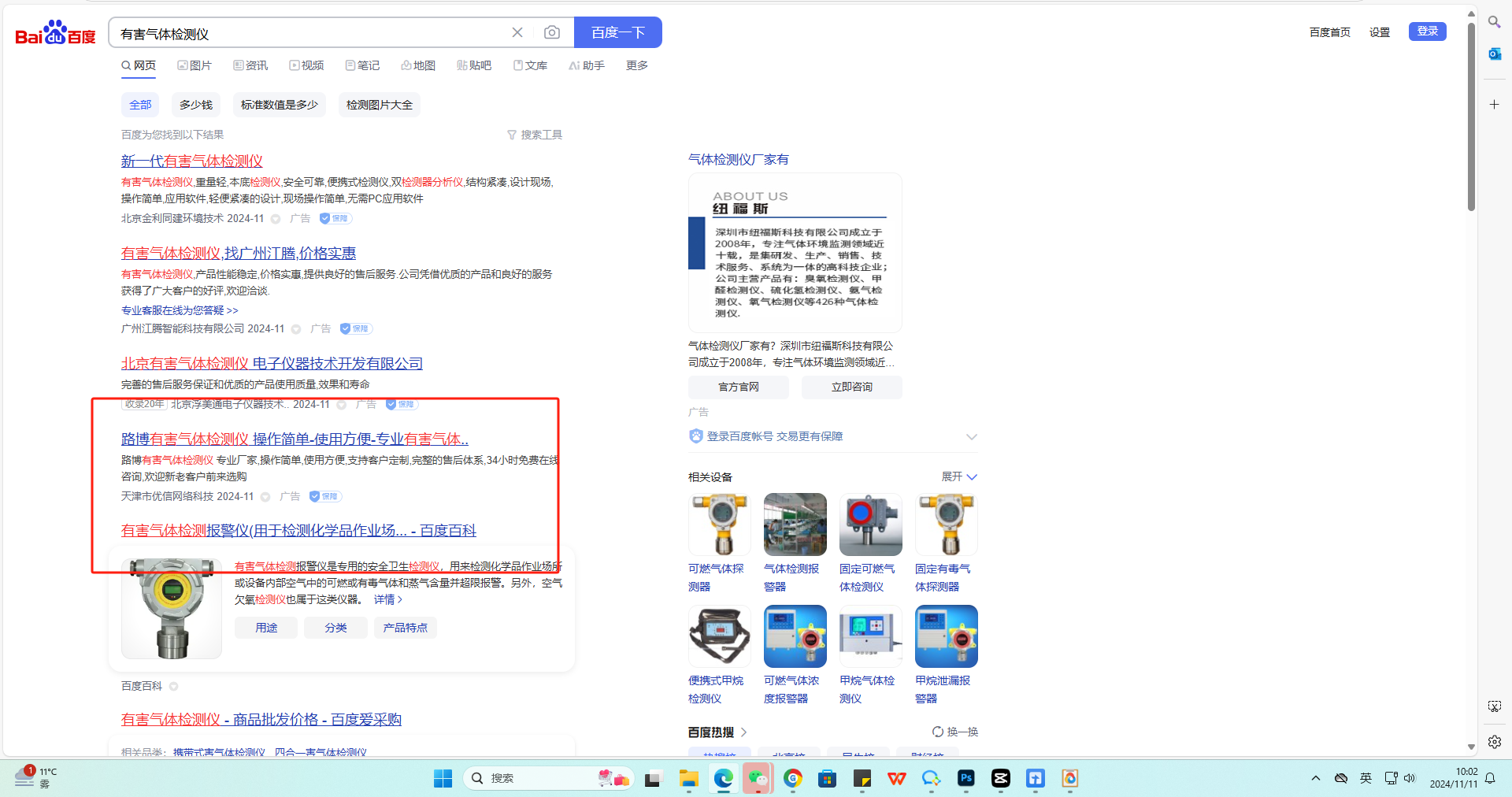1512x797 pixels.
Task: Click the OneDrive cloud tray icon
Action: click(x=1340, y=778)
